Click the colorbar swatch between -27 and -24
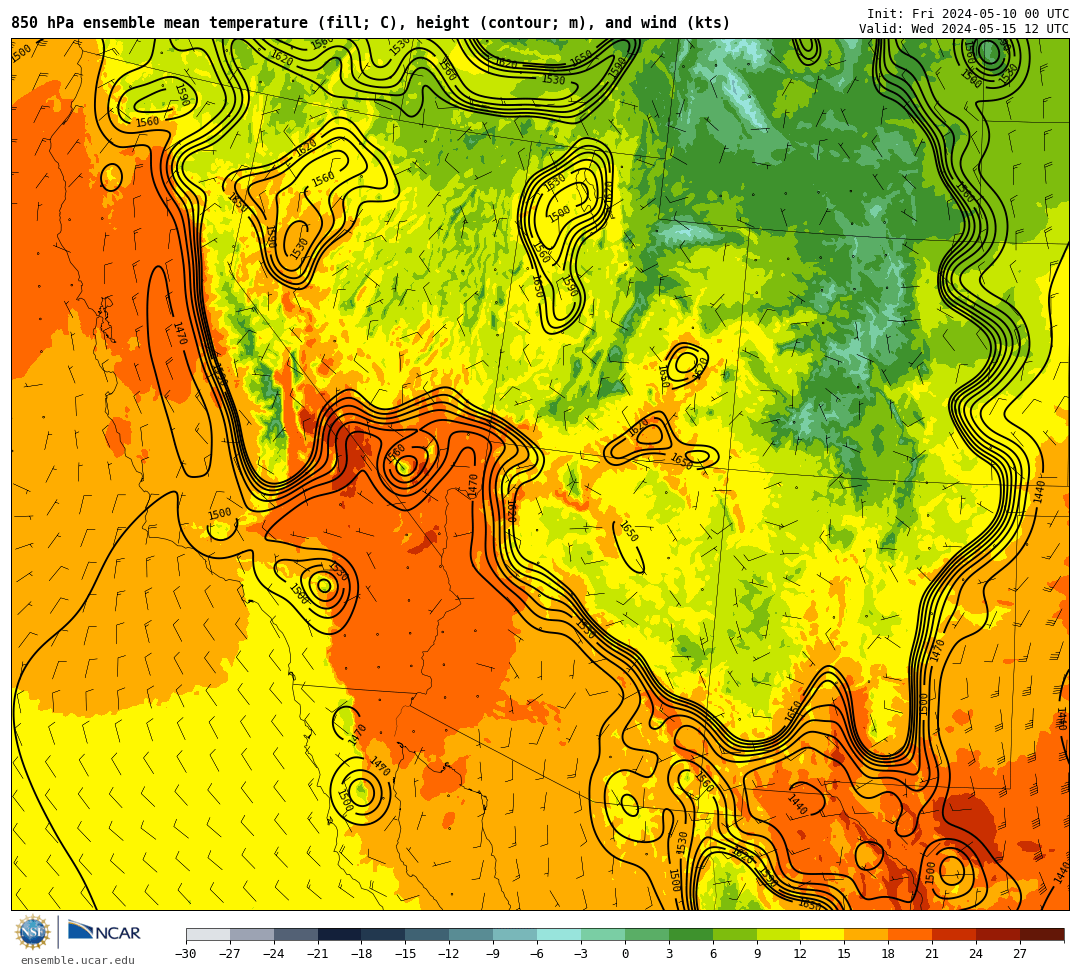The height and width of the screenshot is (973, 1080). 252,934
